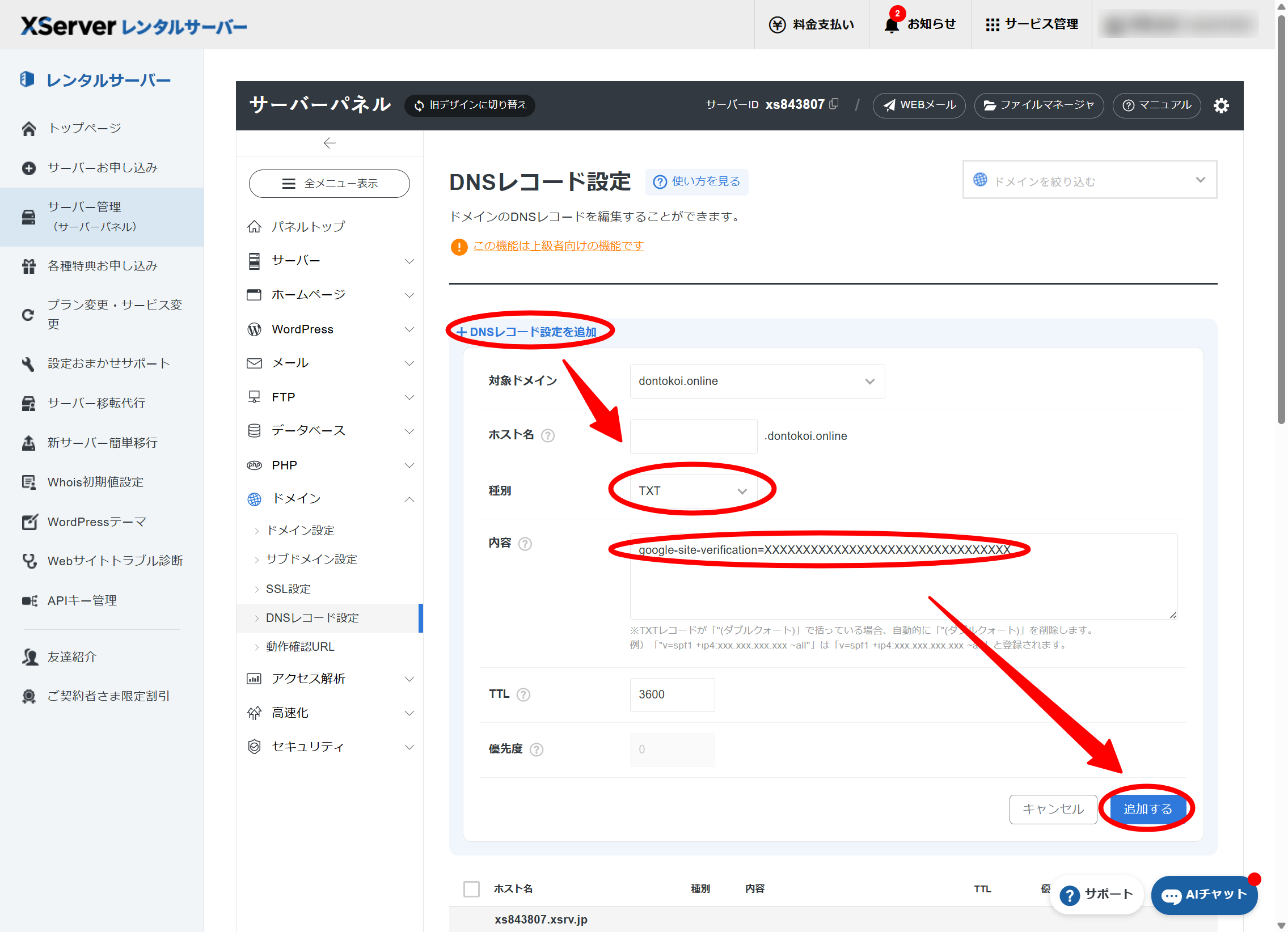Click DNSレコード設定を追加 heading link
The image size is (1288, 932).
click(526, 332)
